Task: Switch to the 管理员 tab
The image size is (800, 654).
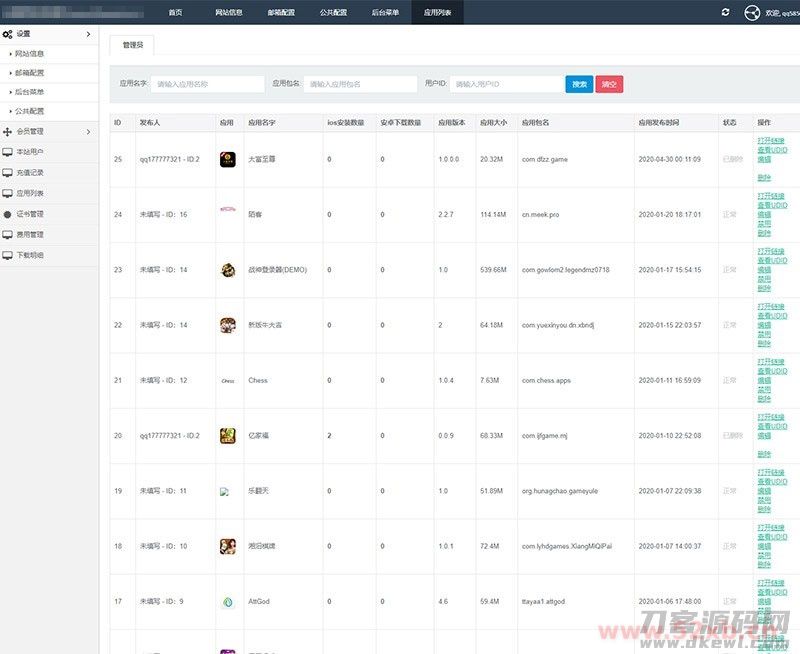Action: tap(132, 45)
